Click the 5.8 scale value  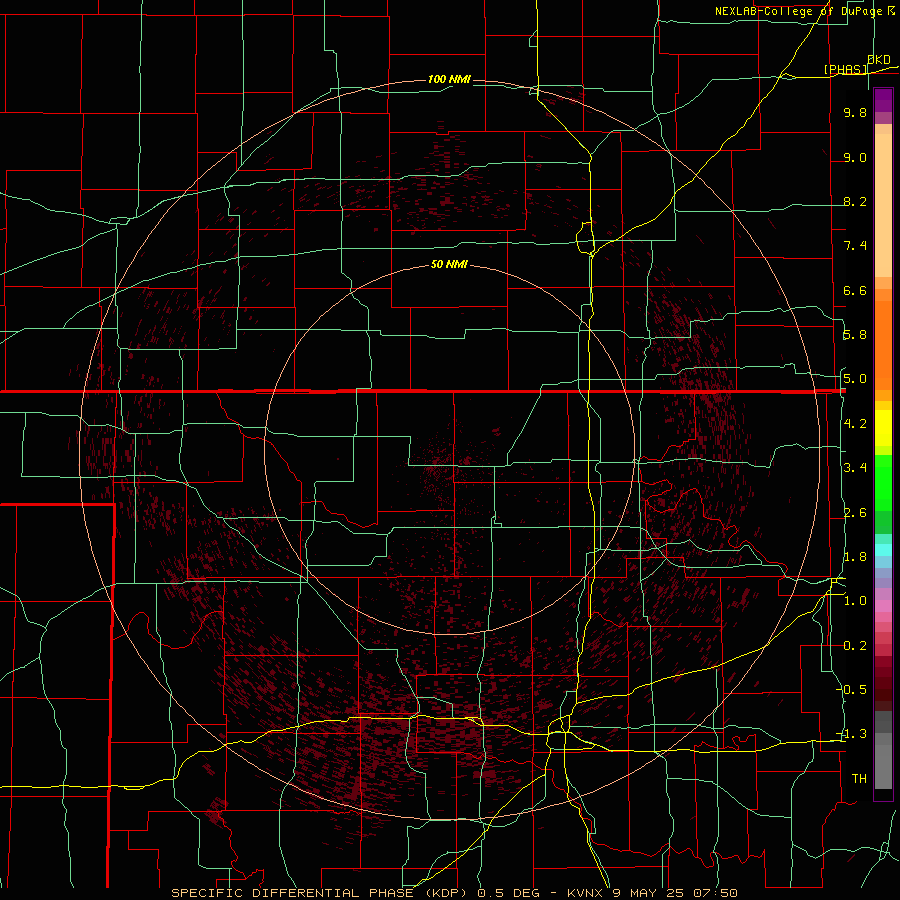(855, 334)
